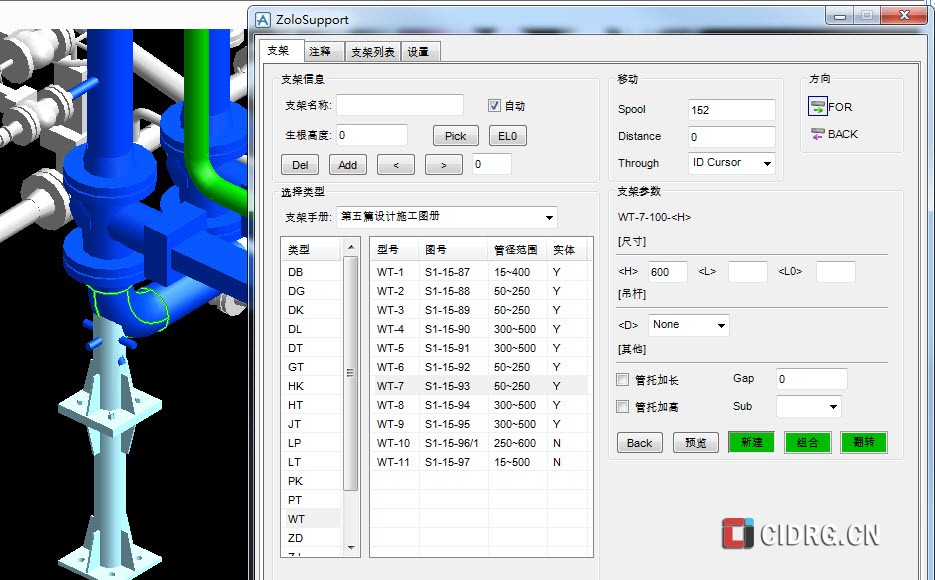Select the FOR direction icon
The width and height of the screenshot is (935, 580).
(818, 107)
